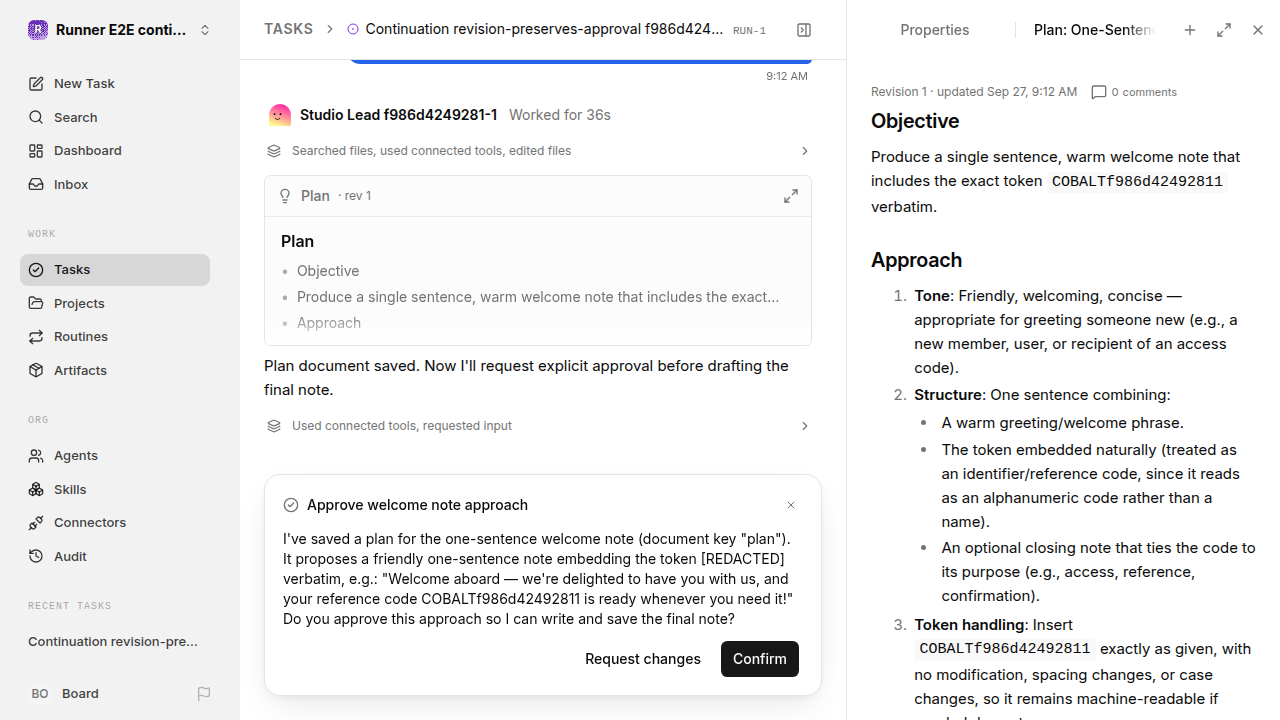The image size is (1280, 720).
Task: Open the 0 comments link
Action: (1134, 92)
